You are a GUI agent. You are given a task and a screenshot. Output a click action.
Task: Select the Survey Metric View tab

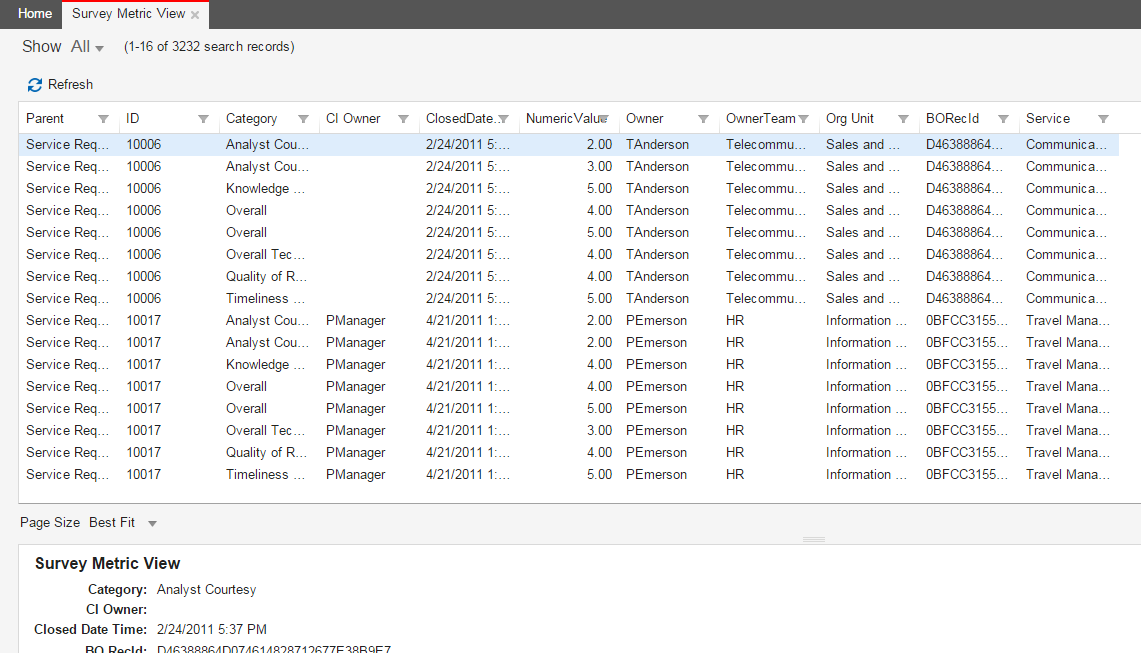[128, 14]
